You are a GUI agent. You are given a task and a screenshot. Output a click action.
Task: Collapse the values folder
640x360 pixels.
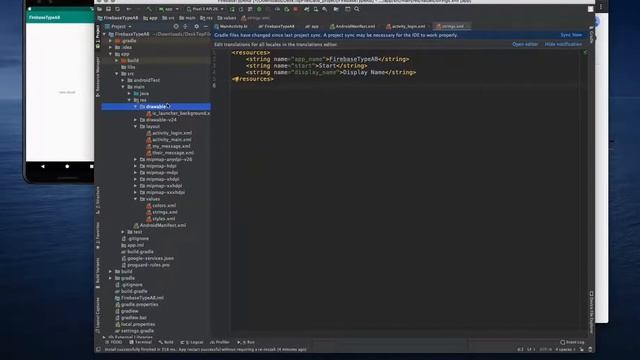136,199
